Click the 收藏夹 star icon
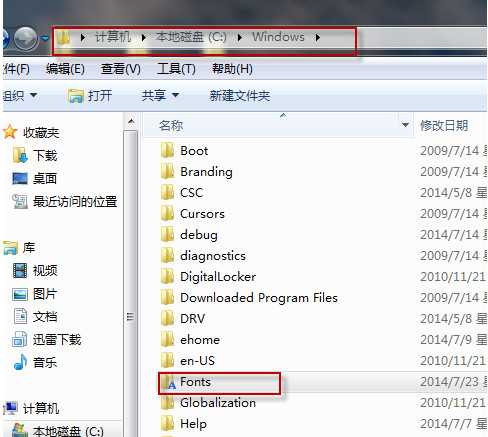The width and height of the screenshot is (488, 437). pos(10,132)
